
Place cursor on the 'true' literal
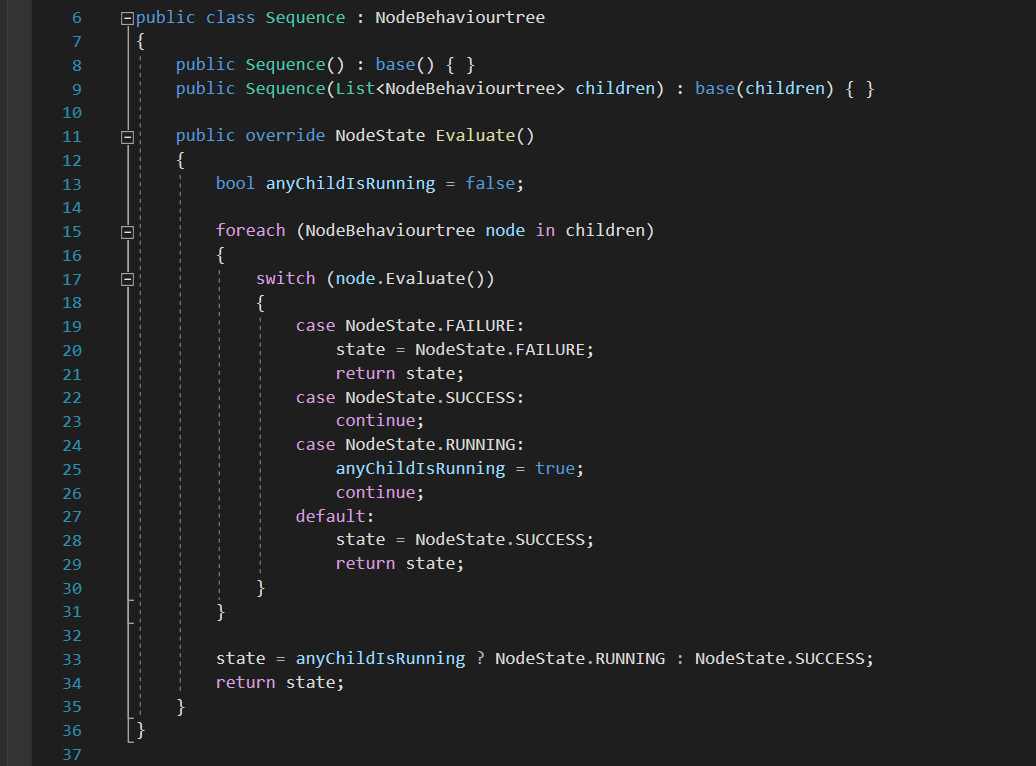tap(555, 468)
